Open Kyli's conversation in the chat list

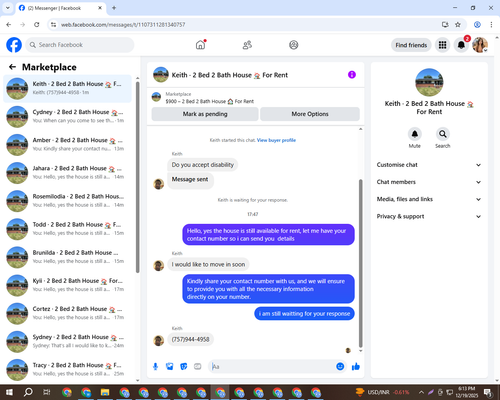click(x=67, y=285)
